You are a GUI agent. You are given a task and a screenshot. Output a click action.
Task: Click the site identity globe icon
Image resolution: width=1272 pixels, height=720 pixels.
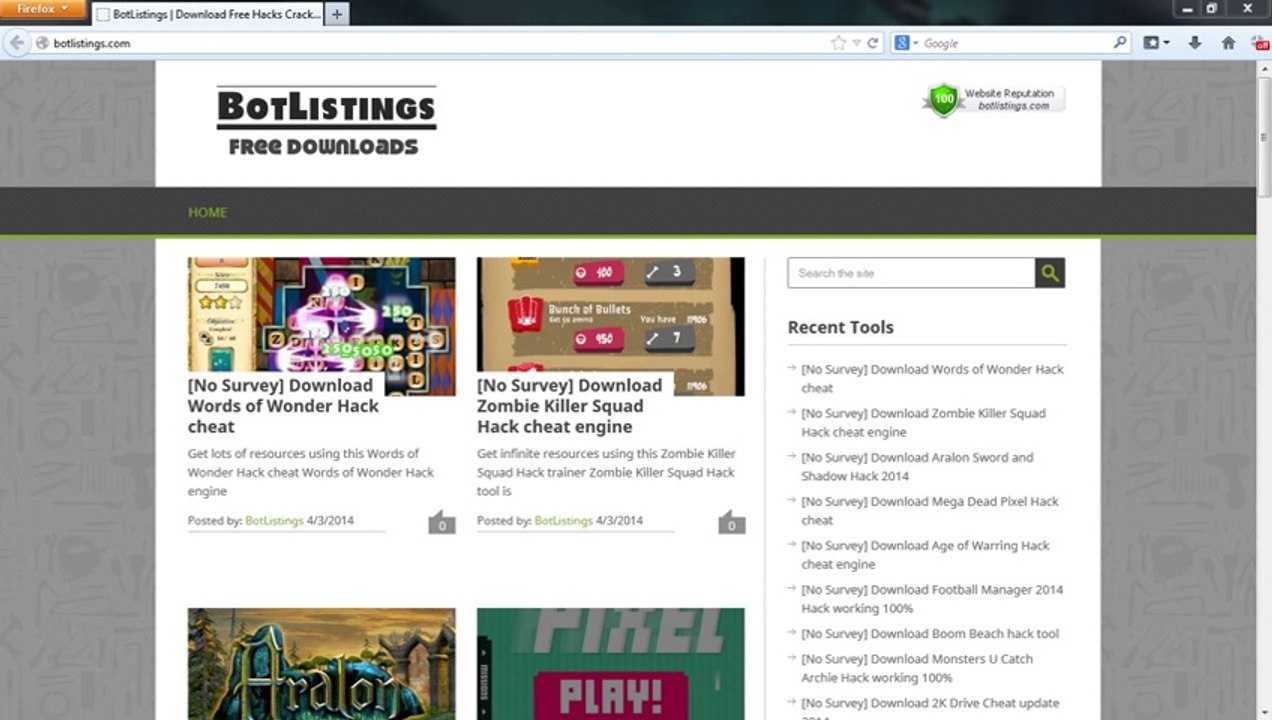[42, 44]
